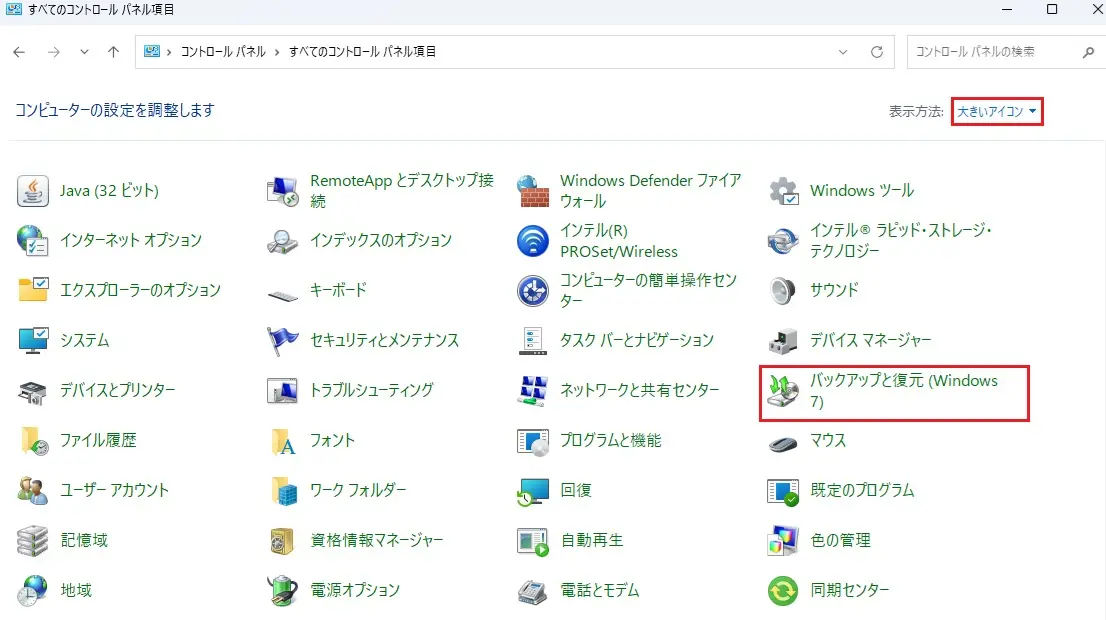Refresh the control panel view
This screenshot has height=620, width=1106.
[x=877, y=52]
